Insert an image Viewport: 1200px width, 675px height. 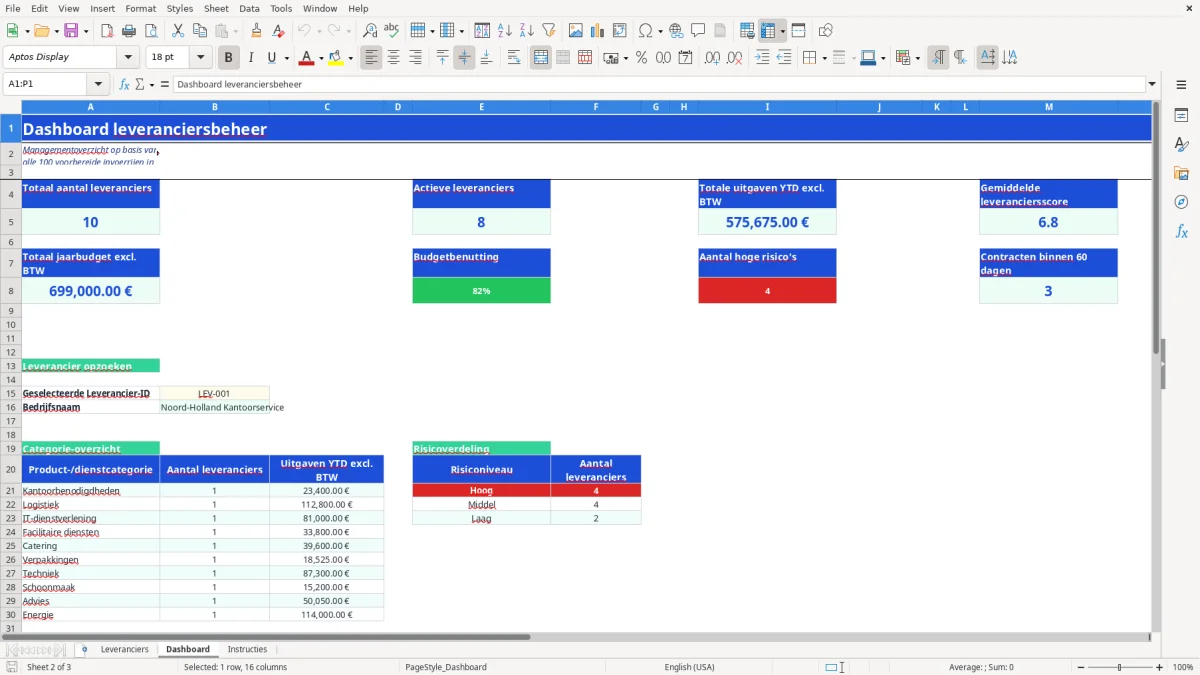(x=575, y=31)
